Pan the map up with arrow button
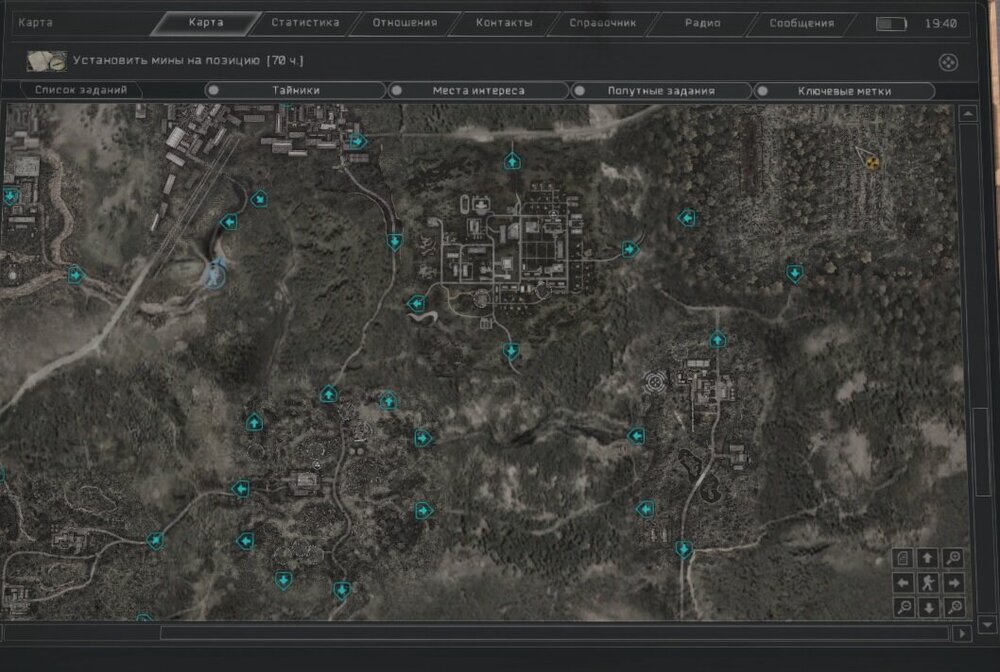The width and height of the screenshot is (1000, 672). tap(928, 558)
